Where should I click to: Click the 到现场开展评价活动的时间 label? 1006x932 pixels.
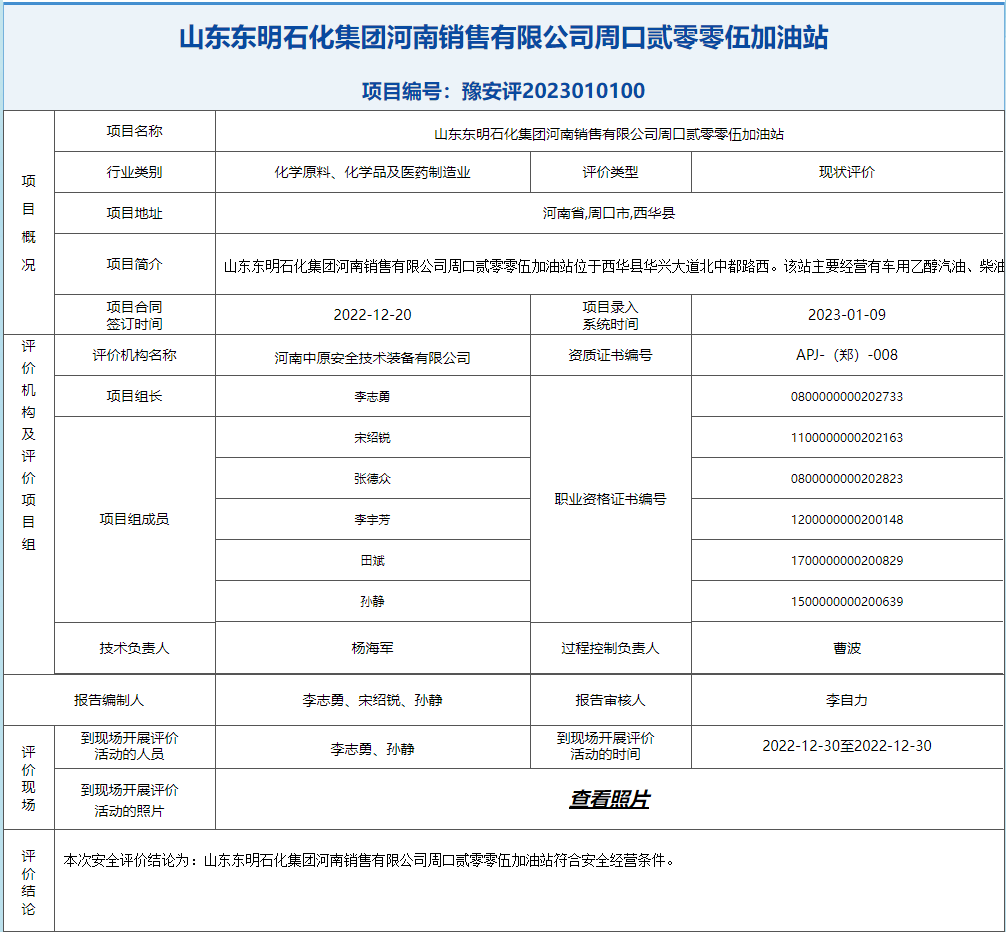[x=605, y=746]
